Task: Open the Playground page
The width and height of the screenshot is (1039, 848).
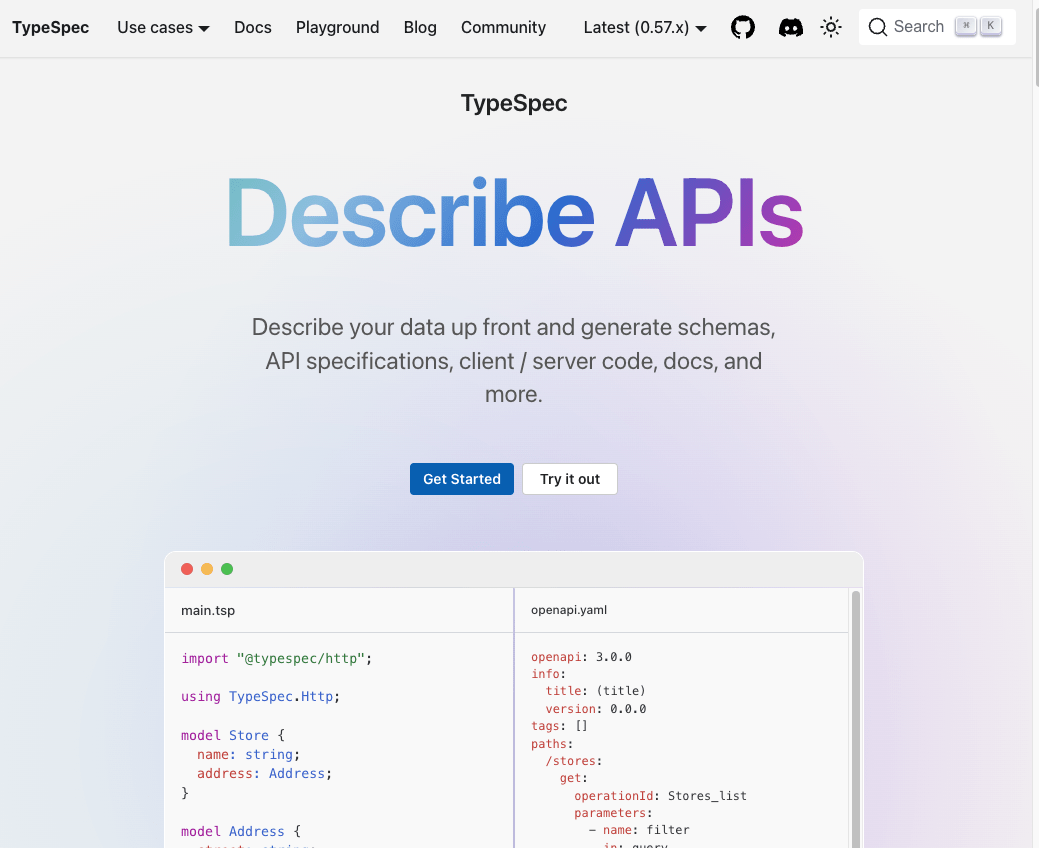Action: point(337,27)
